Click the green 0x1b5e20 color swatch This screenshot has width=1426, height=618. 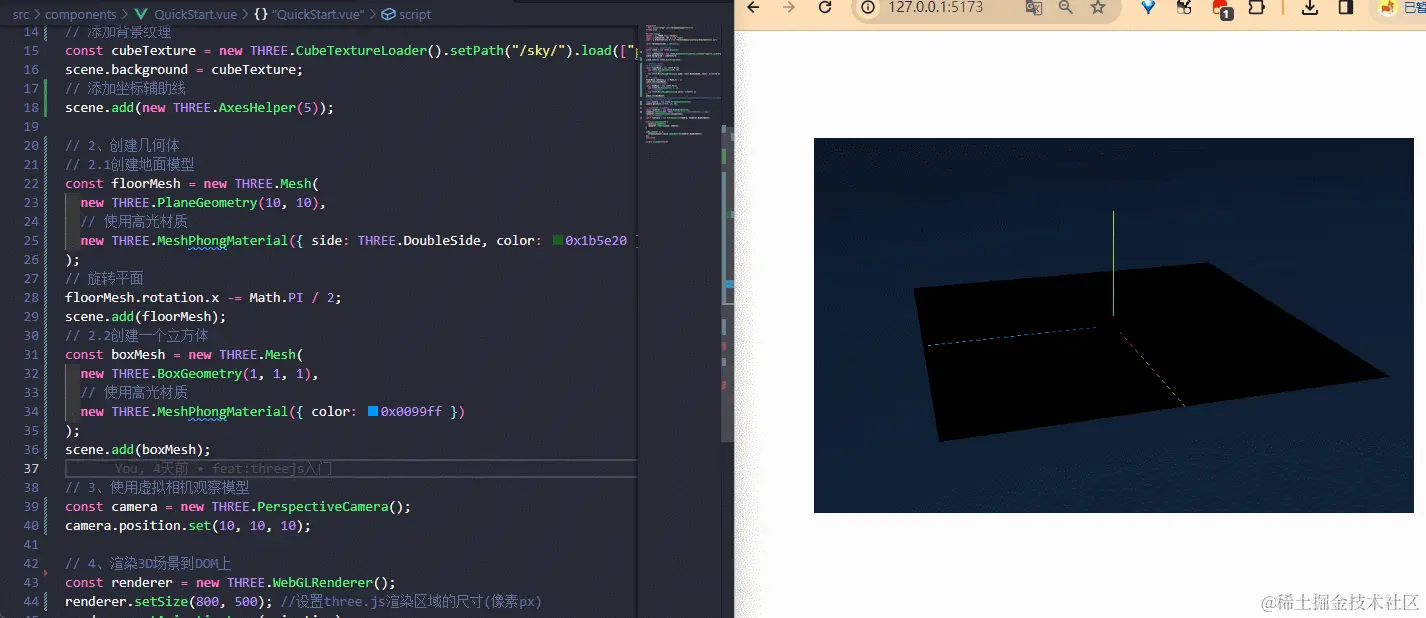558,241
